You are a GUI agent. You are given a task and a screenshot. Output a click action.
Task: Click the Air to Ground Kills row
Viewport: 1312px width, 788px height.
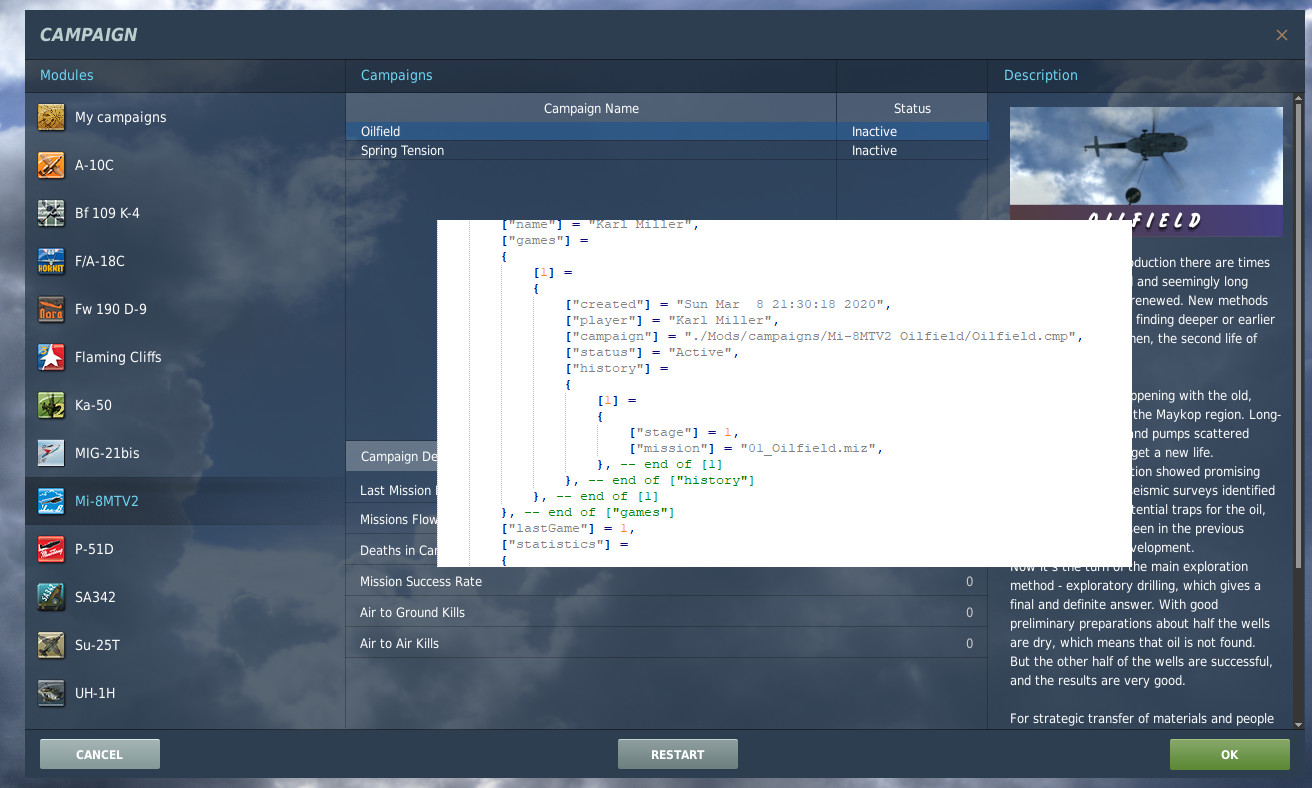(666, 613)
